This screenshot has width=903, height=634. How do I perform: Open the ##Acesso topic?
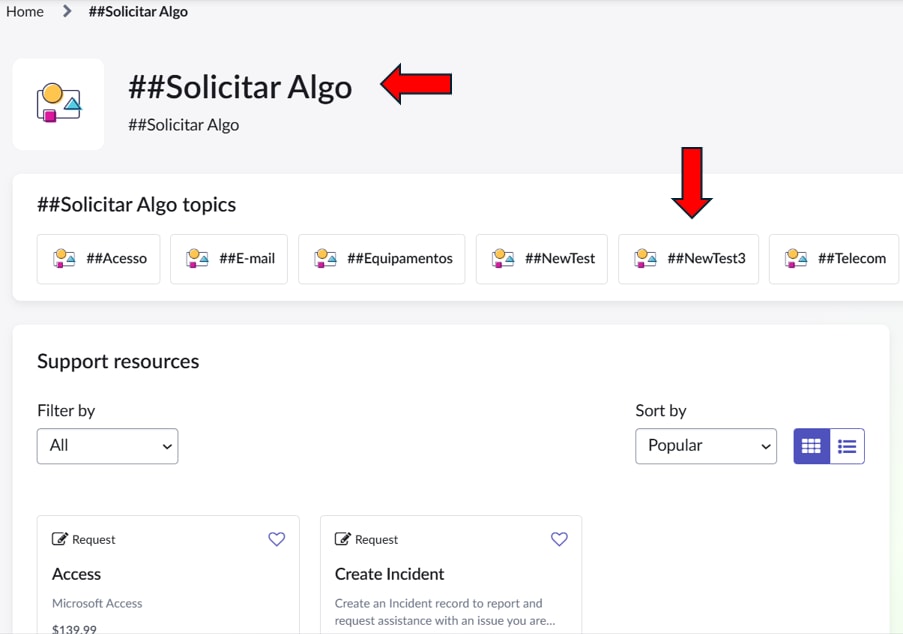[98, 259]
